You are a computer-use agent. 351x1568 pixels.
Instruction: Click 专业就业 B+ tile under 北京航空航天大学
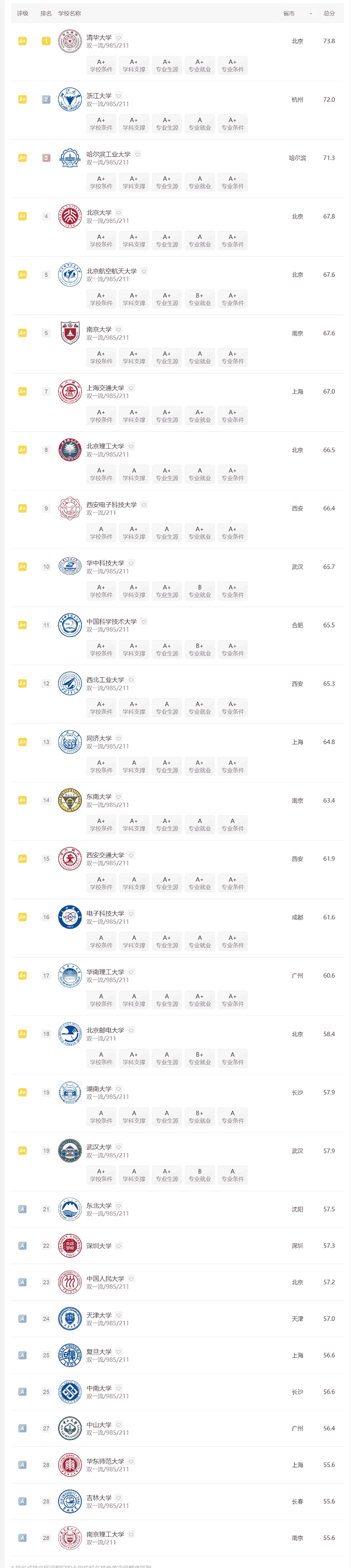coord(200,299)
